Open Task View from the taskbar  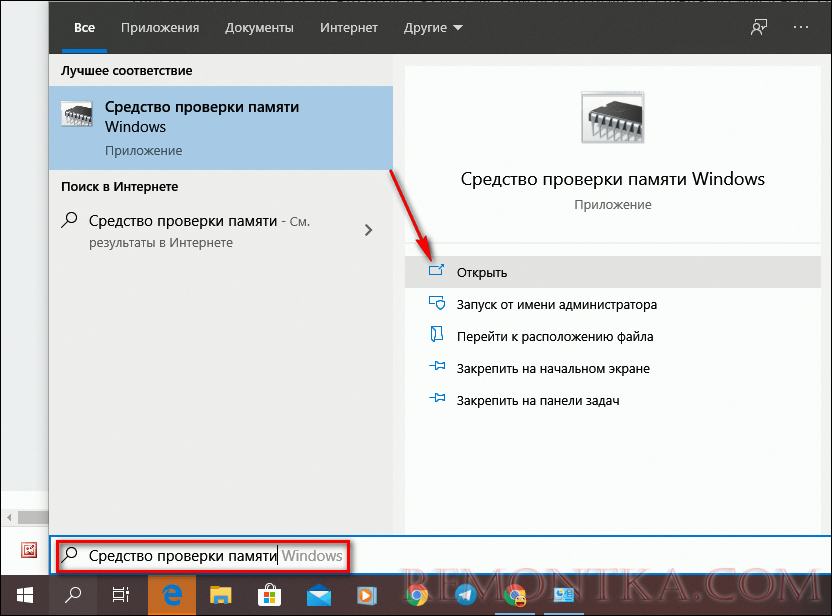[121, 595]
